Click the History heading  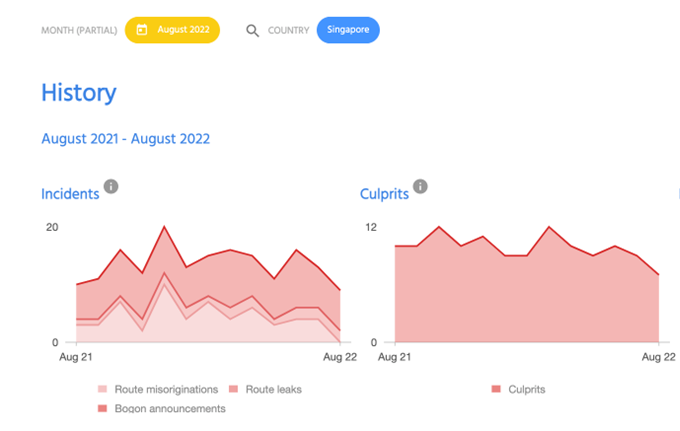(x=79, y=93)
